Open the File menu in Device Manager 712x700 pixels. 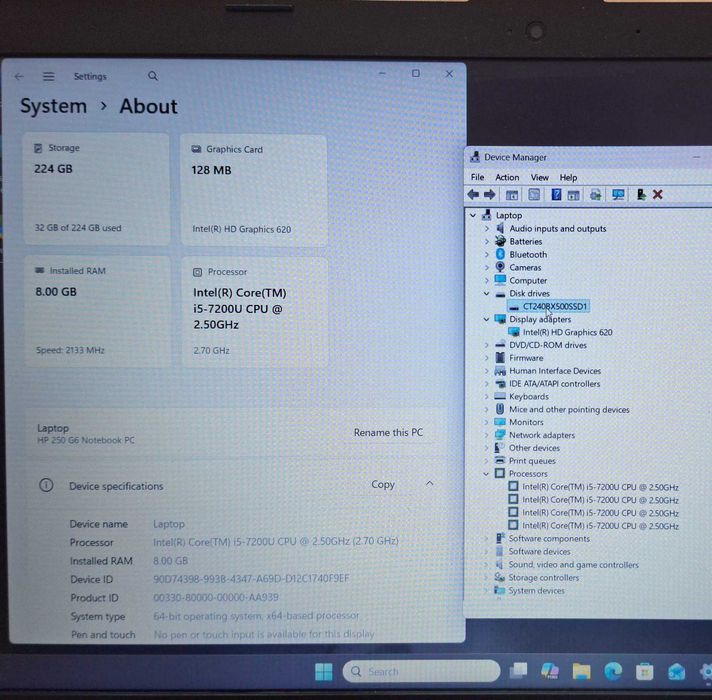(477, 177)
